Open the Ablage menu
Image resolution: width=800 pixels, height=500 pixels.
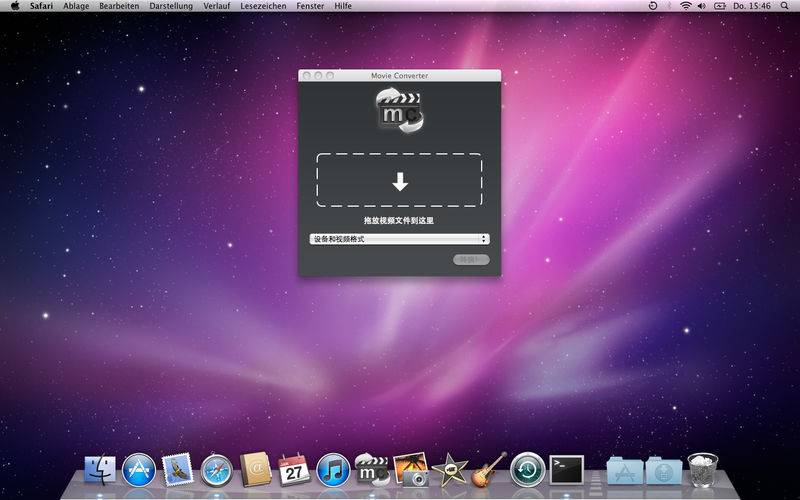click(x=76, y=6)
